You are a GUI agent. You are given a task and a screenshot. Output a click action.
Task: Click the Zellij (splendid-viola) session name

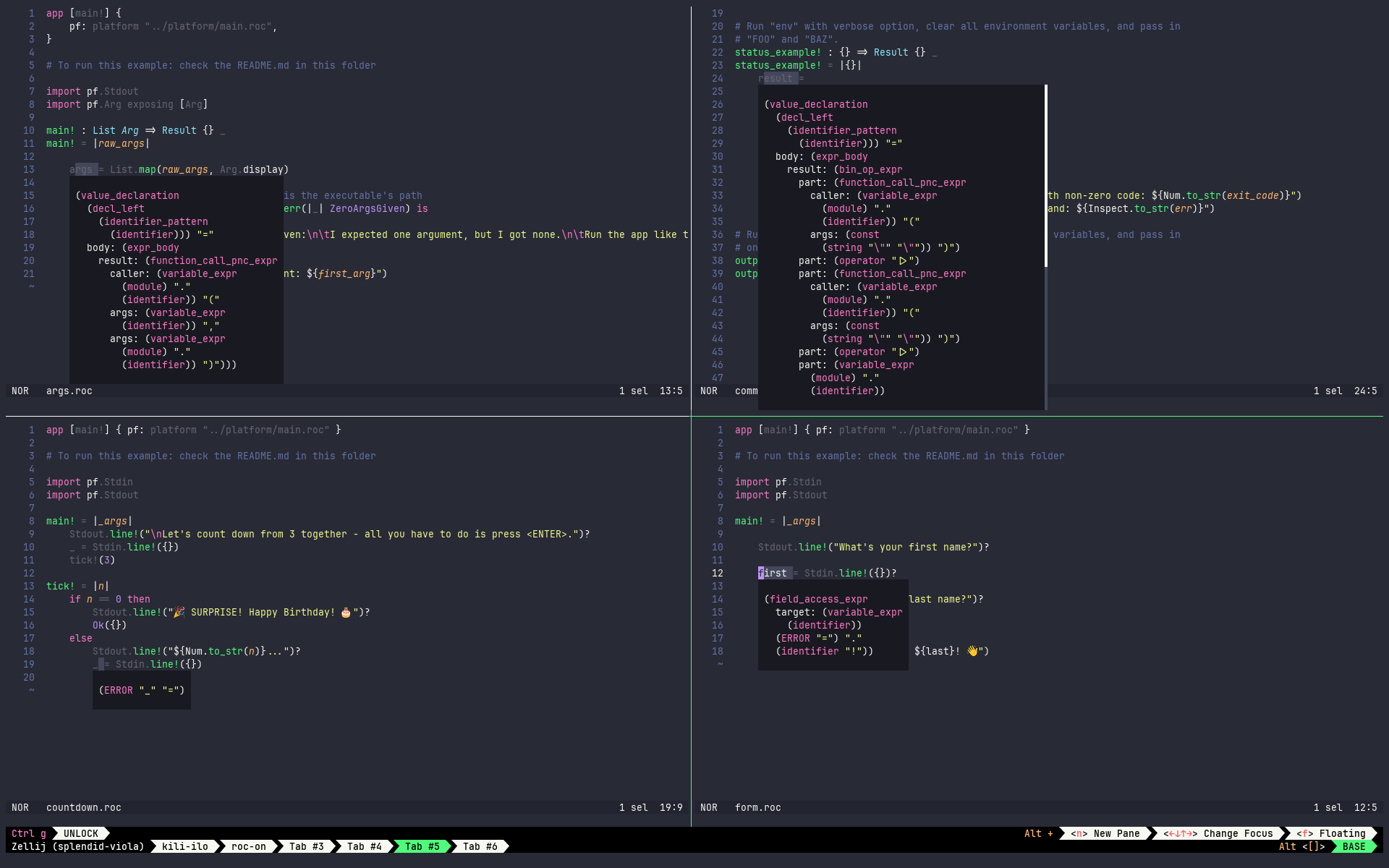[x=77, y=846]
